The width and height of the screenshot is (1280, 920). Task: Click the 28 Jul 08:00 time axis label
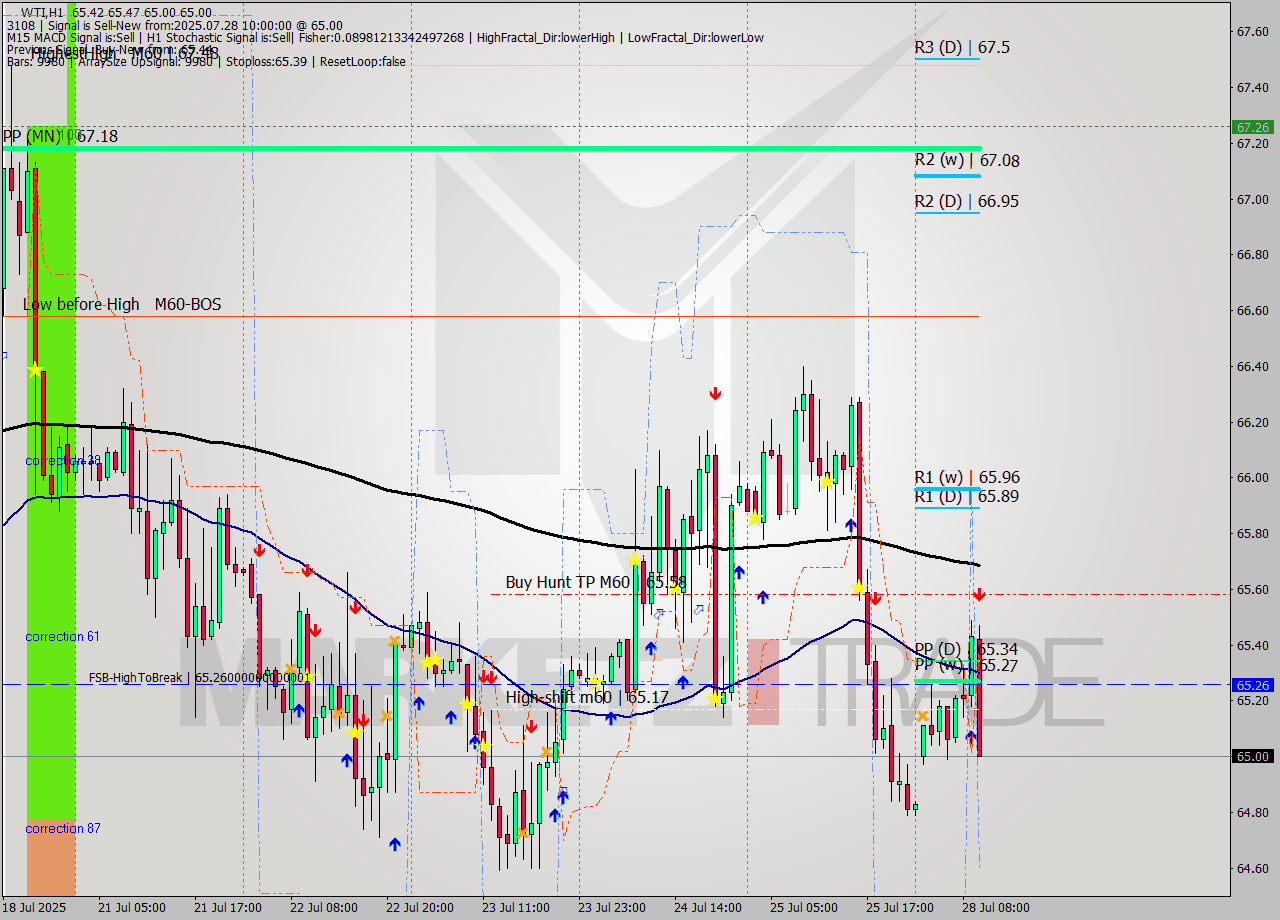click(x=994, y=908)
